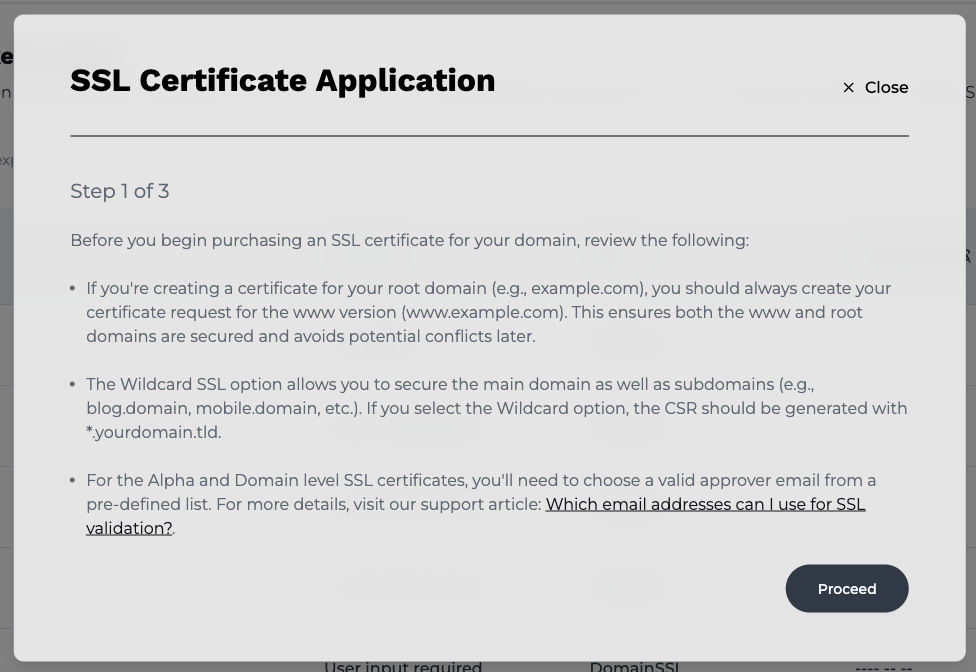This screenshot has width=976, height=672.
Task: Select the Wildcard SSL option bullet text
Action: coord(496,408)
